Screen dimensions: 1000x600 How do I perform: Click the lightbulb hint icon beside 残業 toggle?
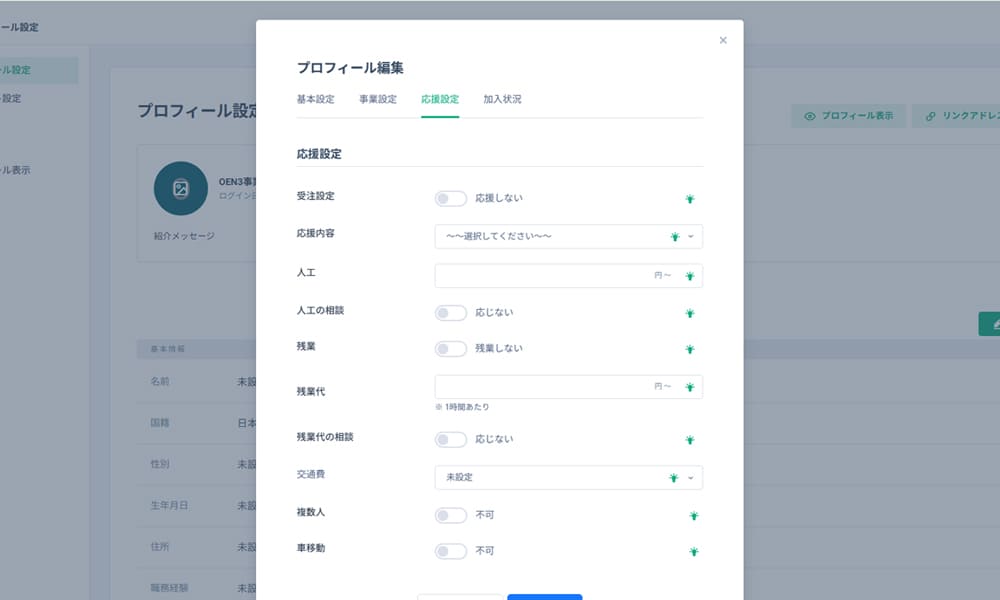tap(690, 349)
